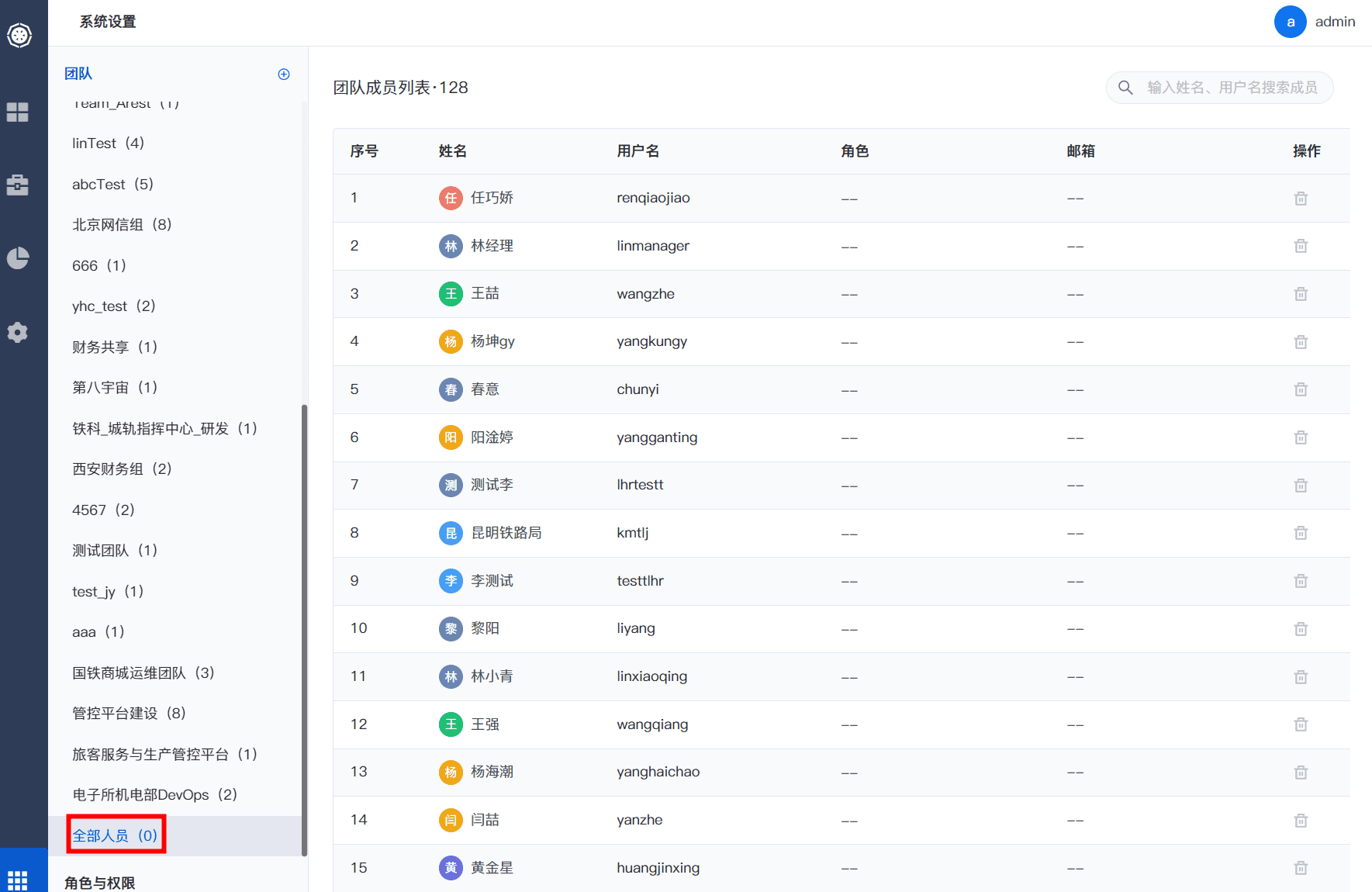Delete member 阳淦婷 with trash icon
This screenshot has width=1372, height=892.
tap(1301, 437)
